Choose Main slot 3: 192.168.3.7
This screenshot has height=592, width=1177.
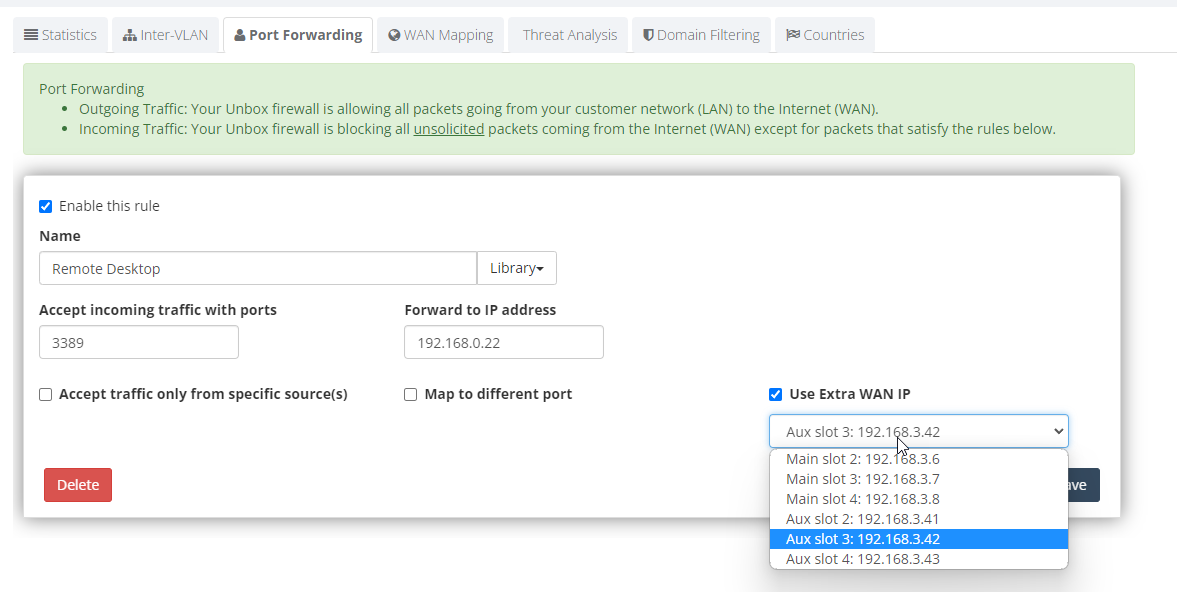pos(918,479)
